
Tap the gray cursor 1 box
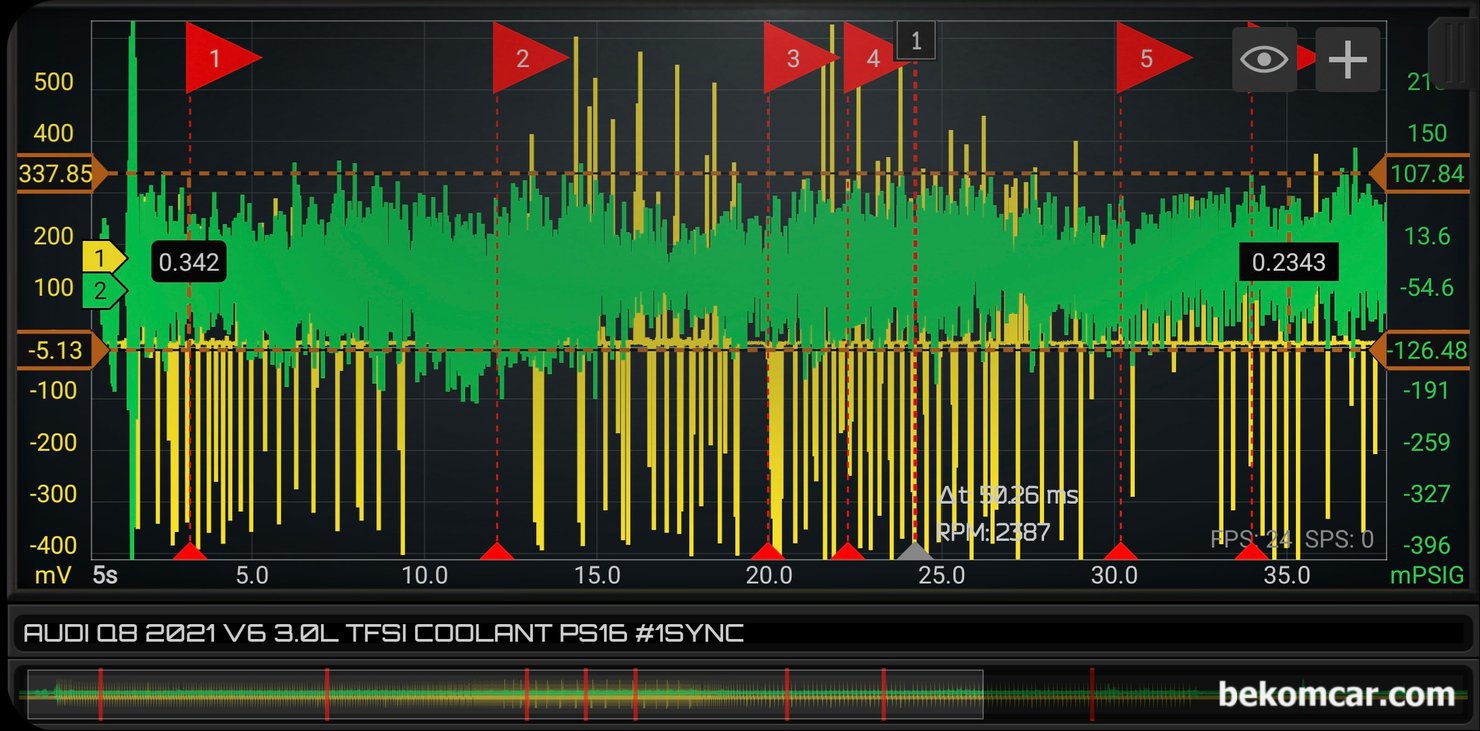click(916, 41)
